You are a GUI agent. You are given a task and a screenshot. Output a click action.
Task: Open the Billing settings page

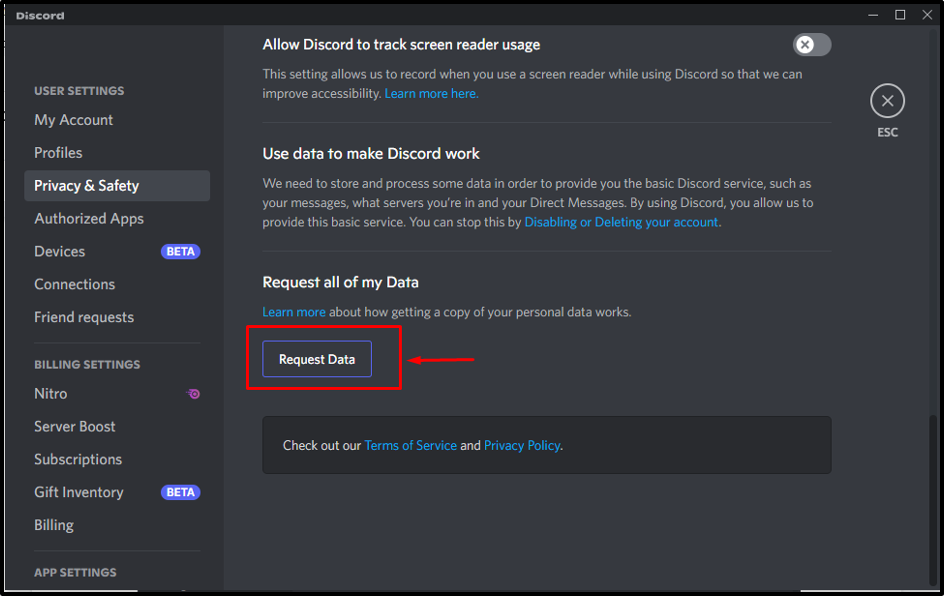(54, 526)
